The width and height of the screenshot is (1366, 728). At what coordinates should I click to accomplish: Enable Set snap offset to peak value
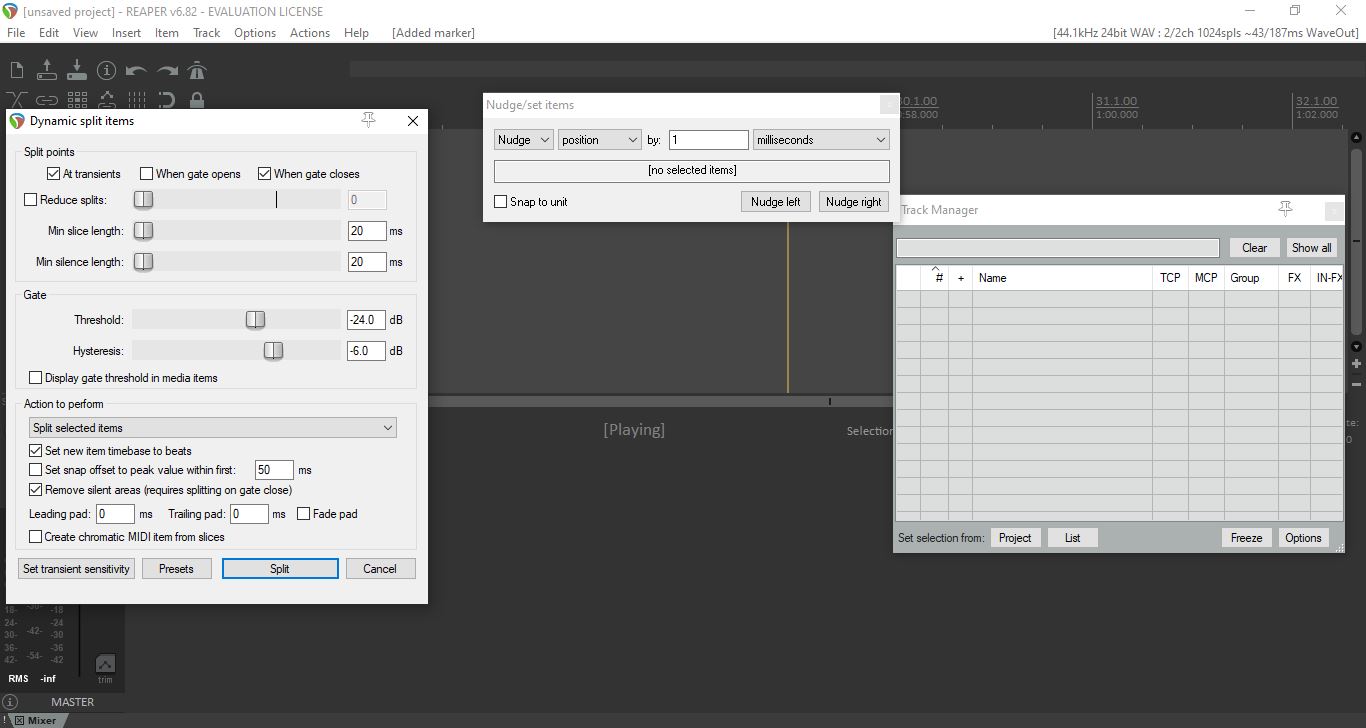tap(36, 470)
